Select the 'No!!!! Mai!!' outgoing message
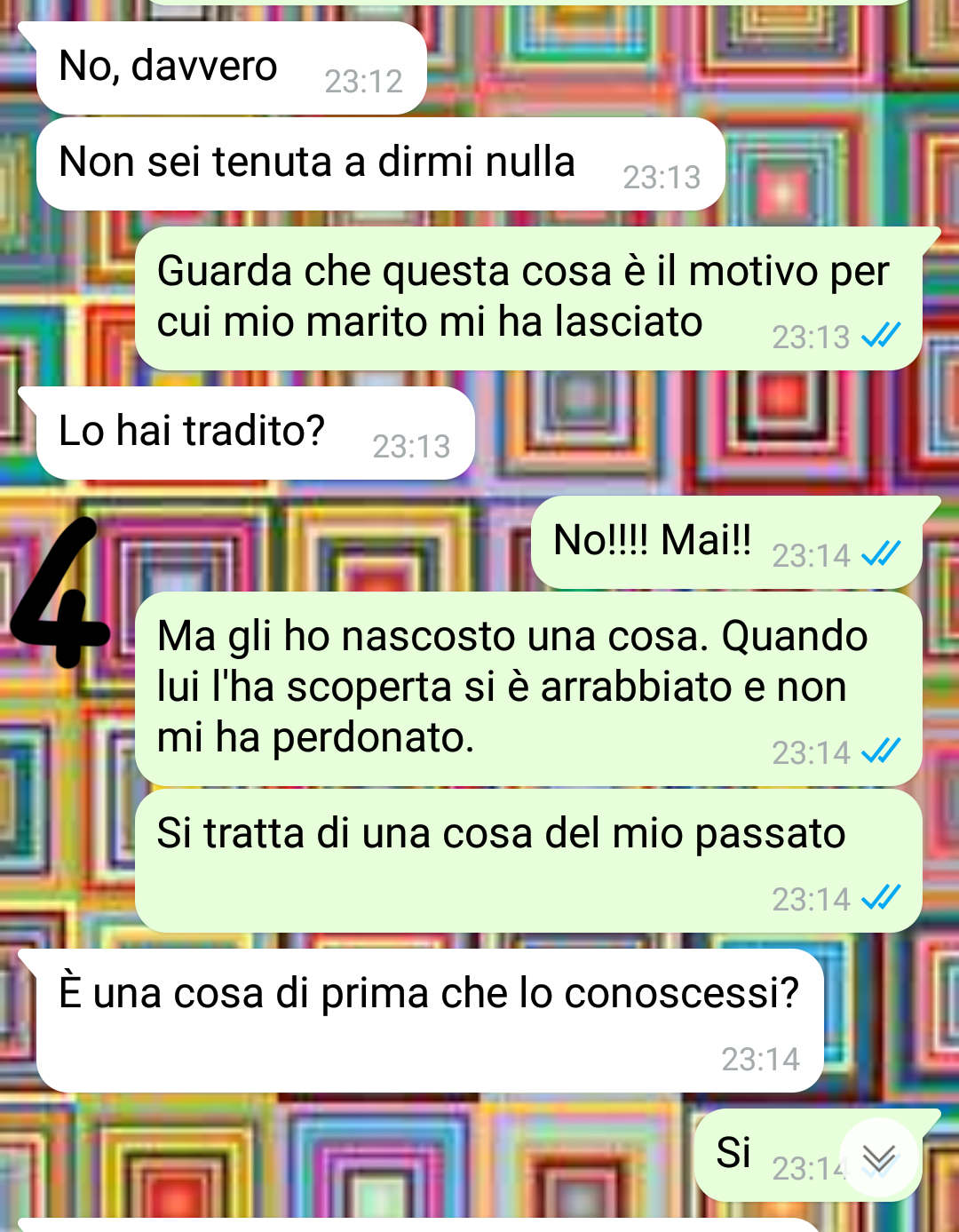 pyautogui.click(x=726, y=543)
